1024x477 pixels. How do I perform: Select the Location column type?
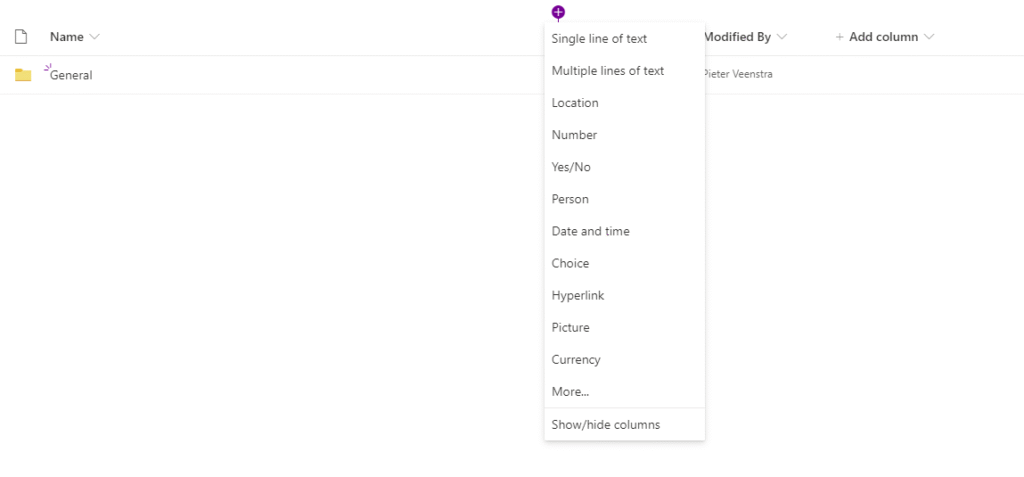click(624, 103)
